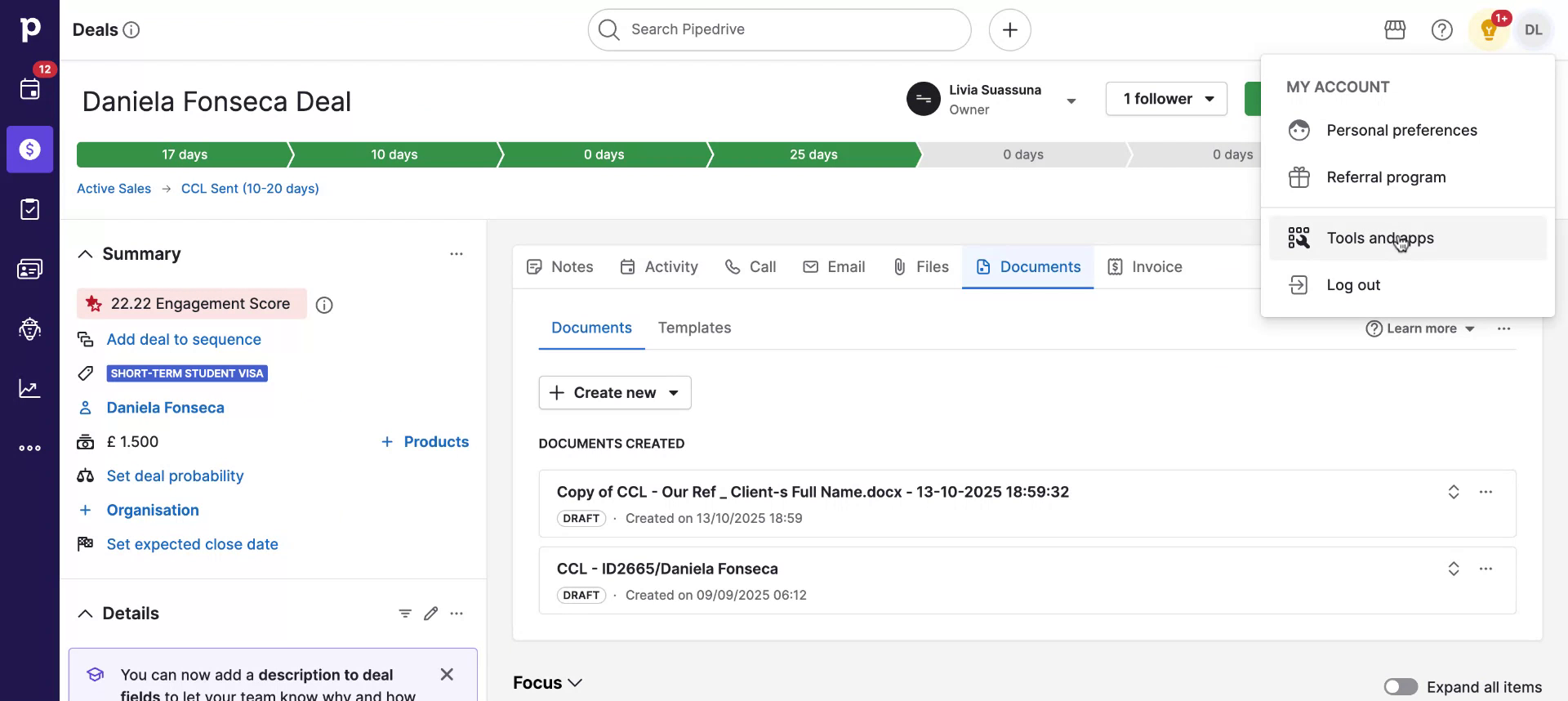This screenshot has width=1568, height=701.
Task: Toggle Expand all items switch
Action: [x=1401, y=687]
